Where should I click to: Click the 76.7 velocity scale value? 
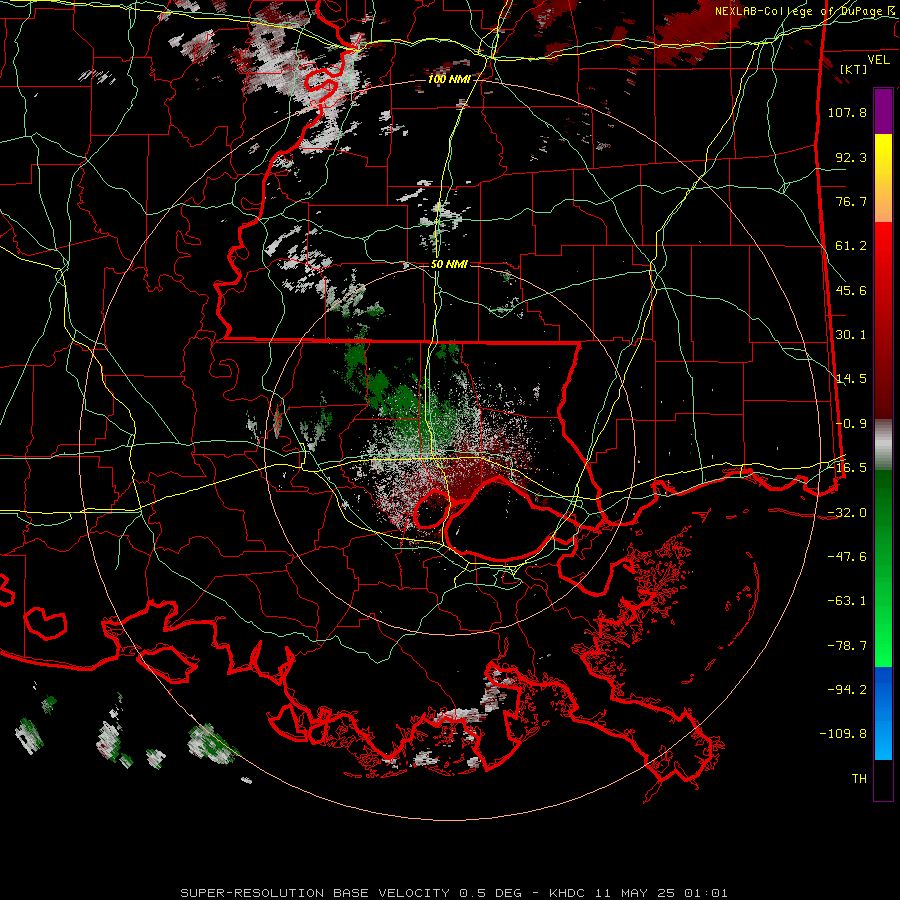(851, 201)
